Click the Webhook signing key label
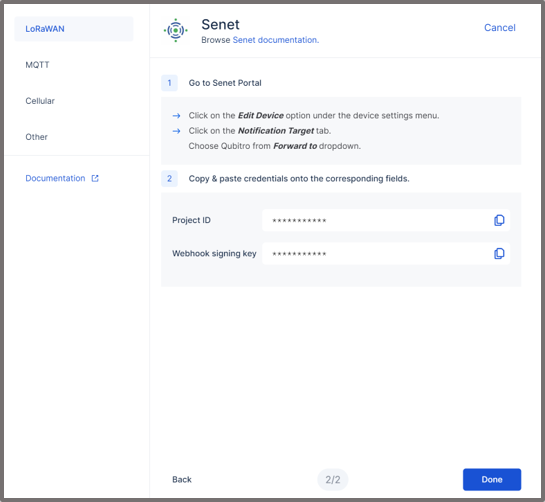Viewport: 545px width, 502px height. pyautogui.click(x=214, y=253)
